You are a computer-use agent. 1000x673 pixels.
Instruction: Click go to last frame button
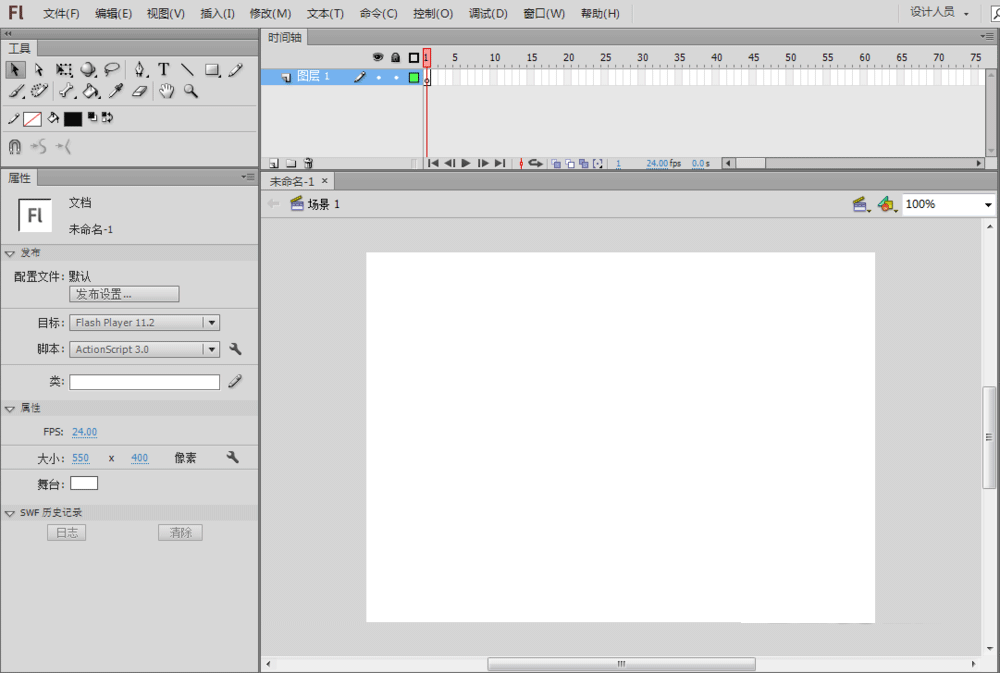pos(500,163)
